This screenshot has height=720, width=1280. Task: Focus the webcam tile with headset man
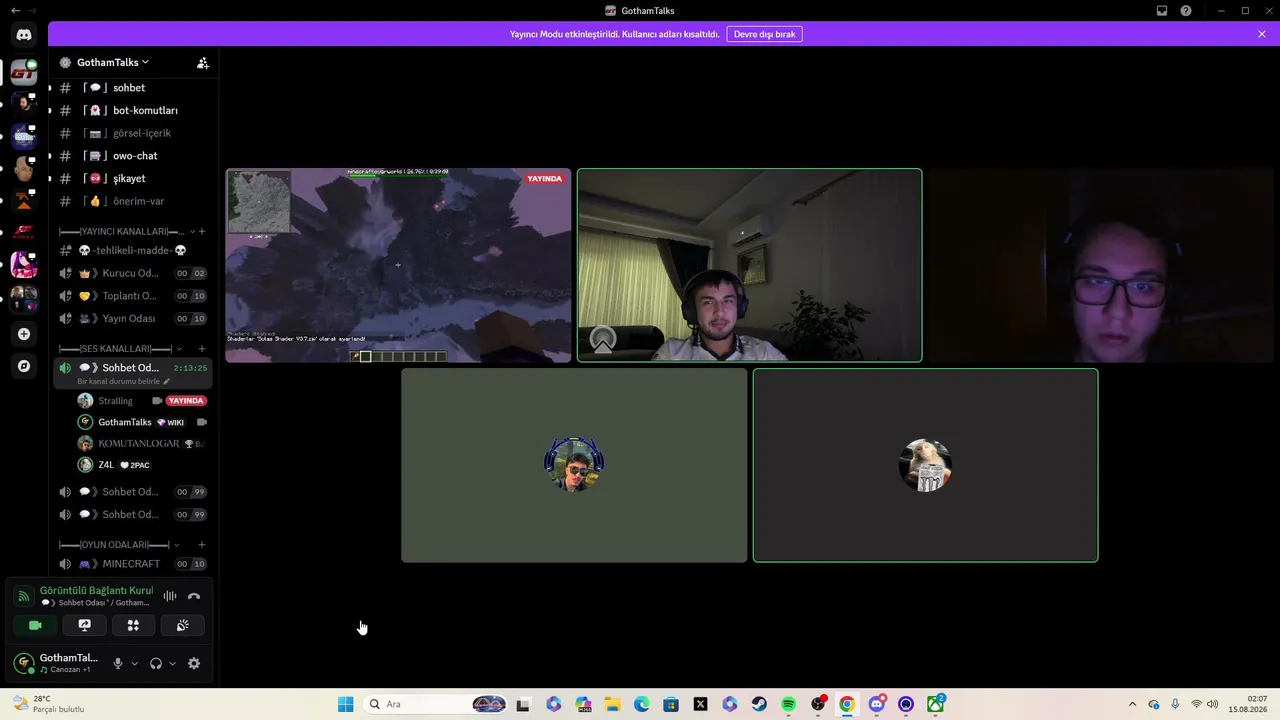749,265
